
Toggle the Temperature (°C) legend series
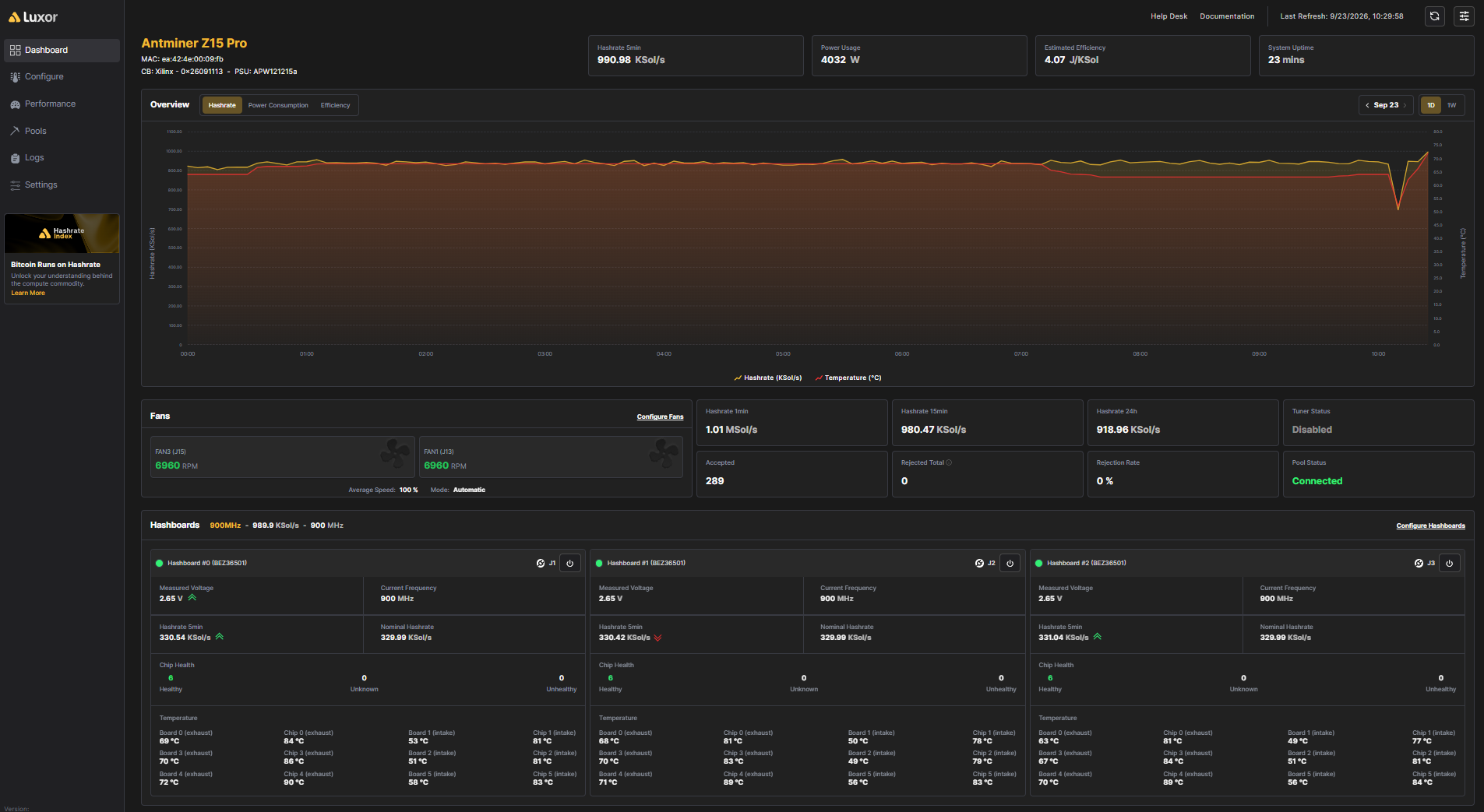[848, 378]
